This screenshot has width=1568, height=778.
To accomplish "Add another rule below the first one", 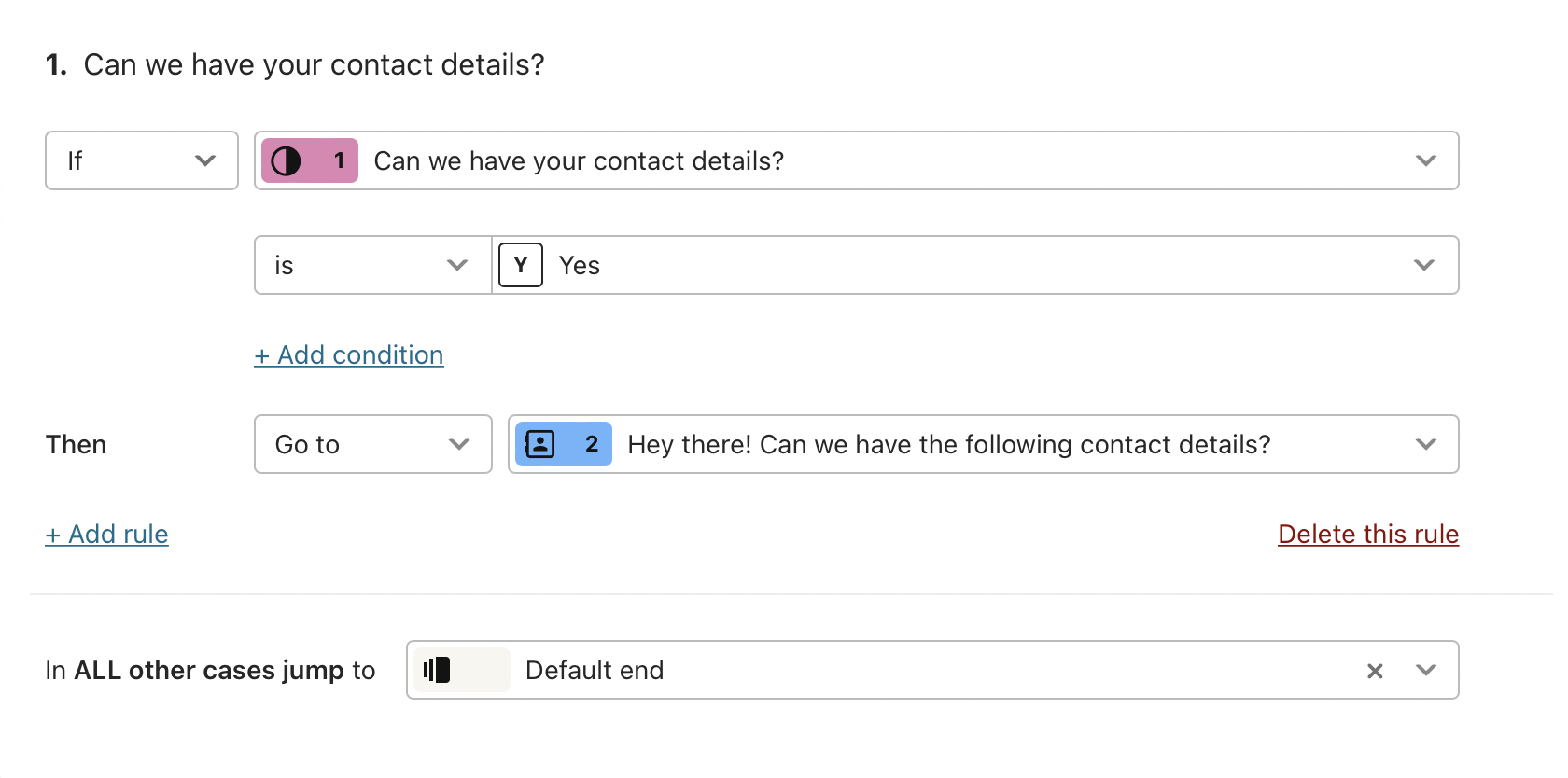I will [106, 534].
